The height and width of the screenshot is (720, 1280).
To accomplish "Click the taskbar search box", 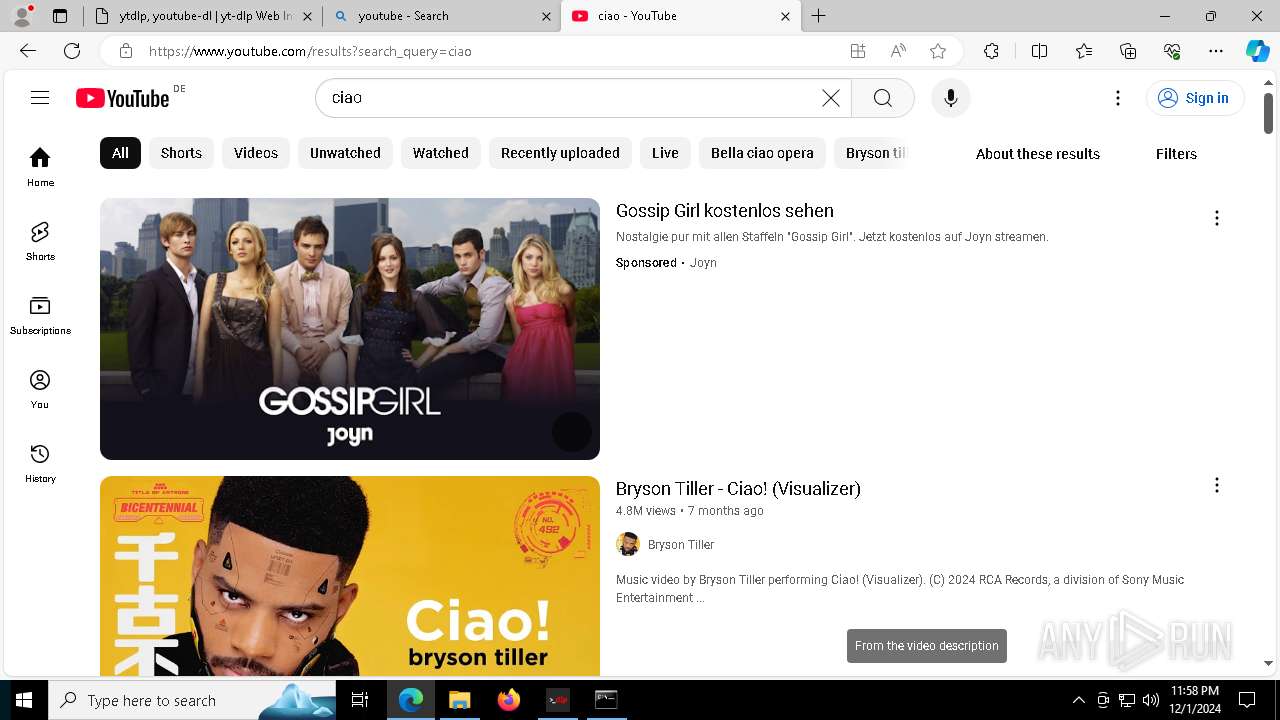I will (x=192, y=700).
